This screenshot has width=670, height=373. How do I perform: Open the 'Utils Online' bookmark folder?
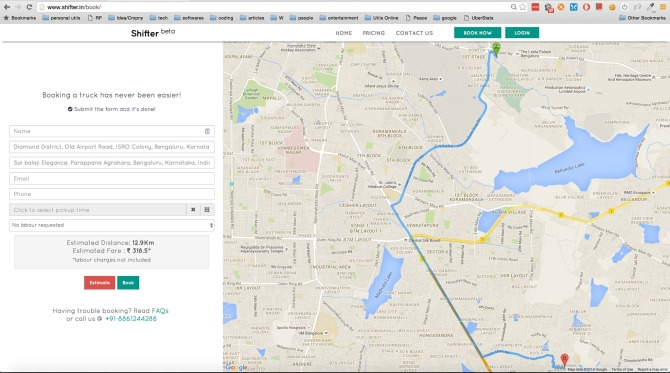pyautogui.click(x=381, y=18)
